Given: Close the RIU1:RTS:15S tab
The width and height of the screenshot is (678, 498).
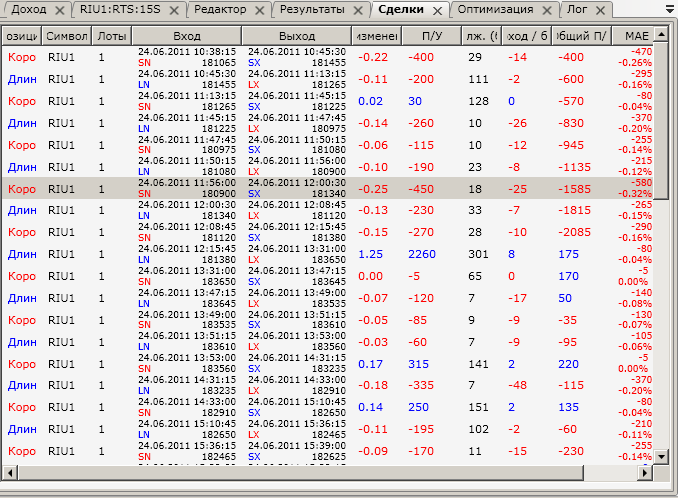Looking at the screenshot, I should [174, 10].
